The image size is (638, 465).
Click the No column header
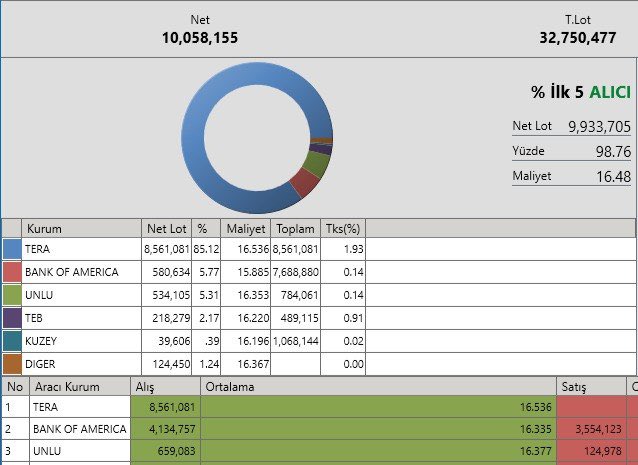point(15,386)
